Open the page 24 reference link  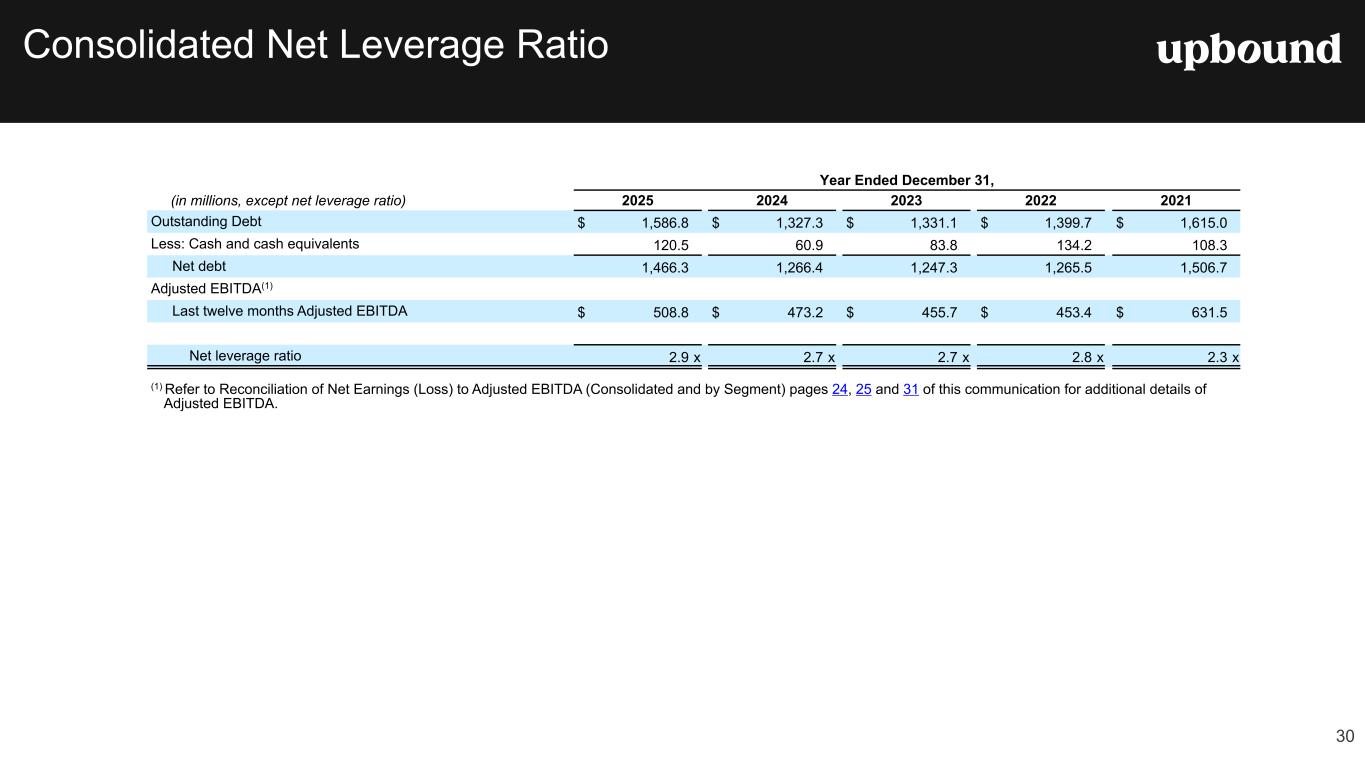tap(840, 389)
